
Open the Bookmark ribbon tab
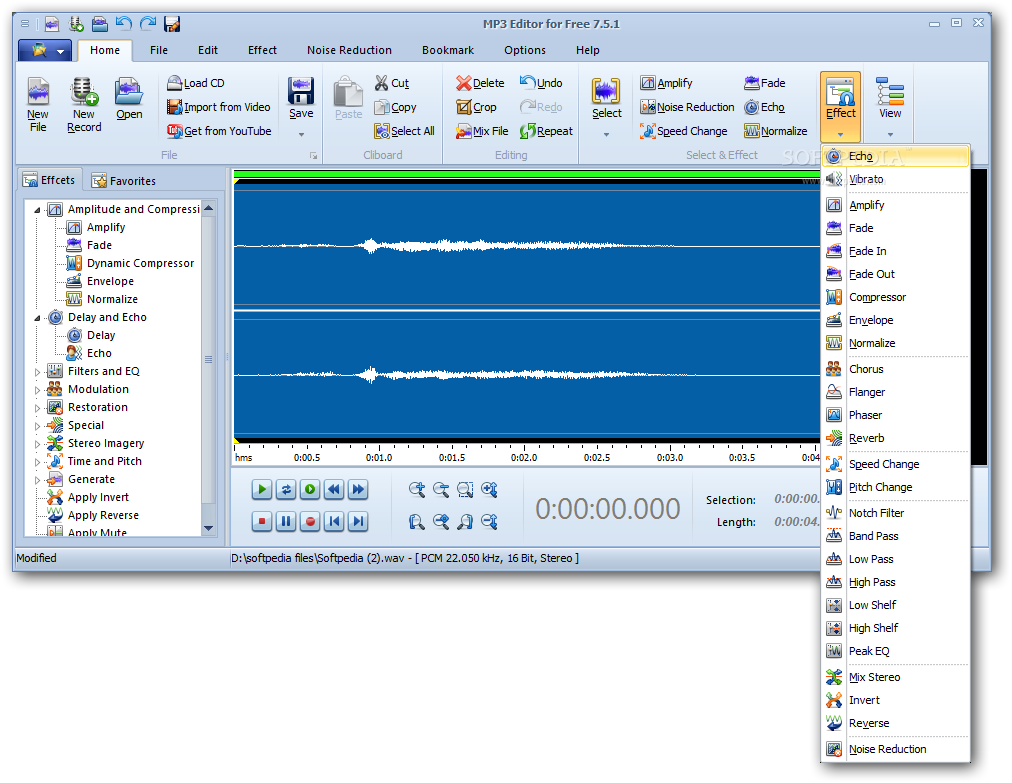pyautogui.click(x=448, y=50)
